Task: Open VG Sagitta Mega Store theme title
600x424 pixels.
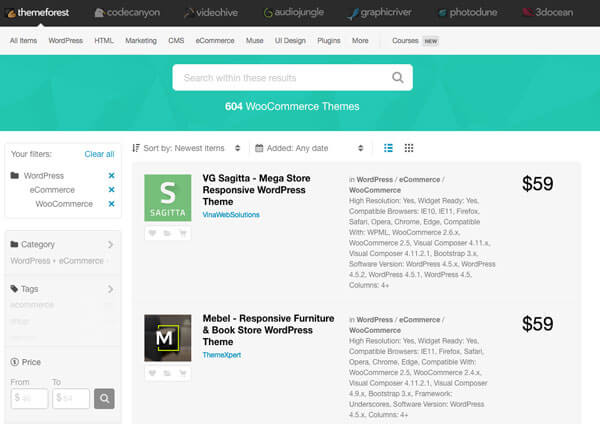Action: pos(256,190)
